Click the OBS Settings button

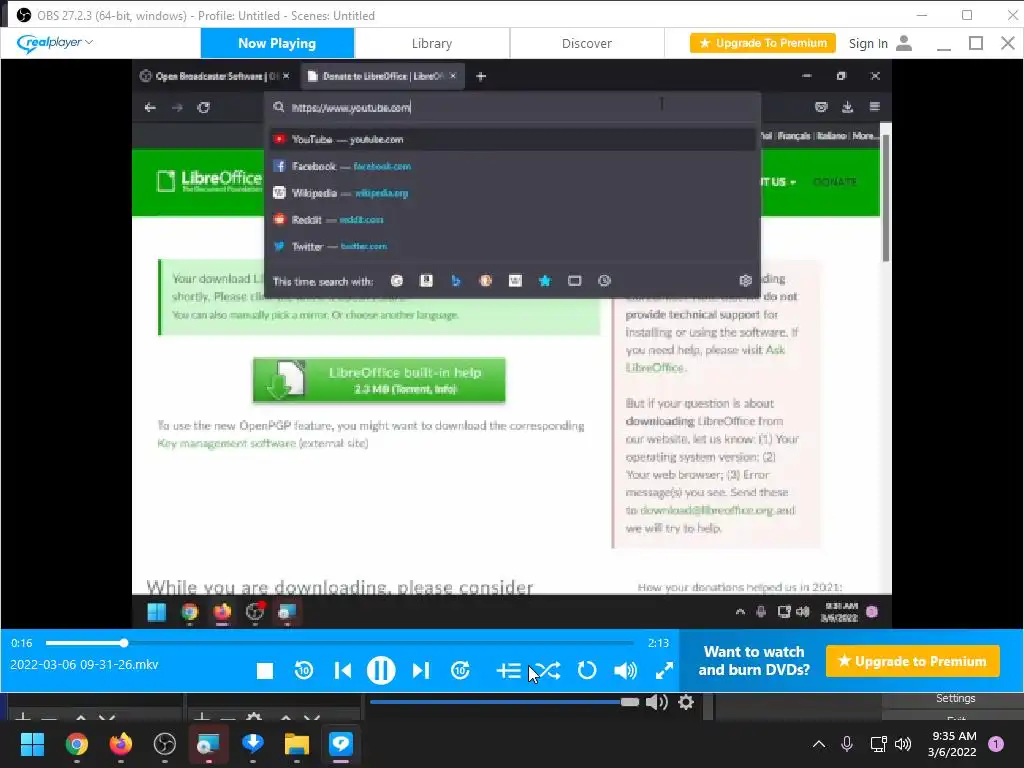(x=955, y=698)
